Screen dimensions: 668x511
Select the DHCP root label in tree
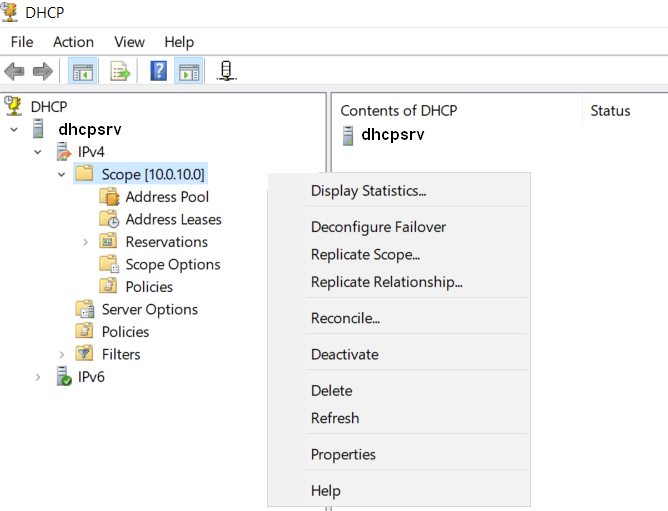click(x=49, y=107)
